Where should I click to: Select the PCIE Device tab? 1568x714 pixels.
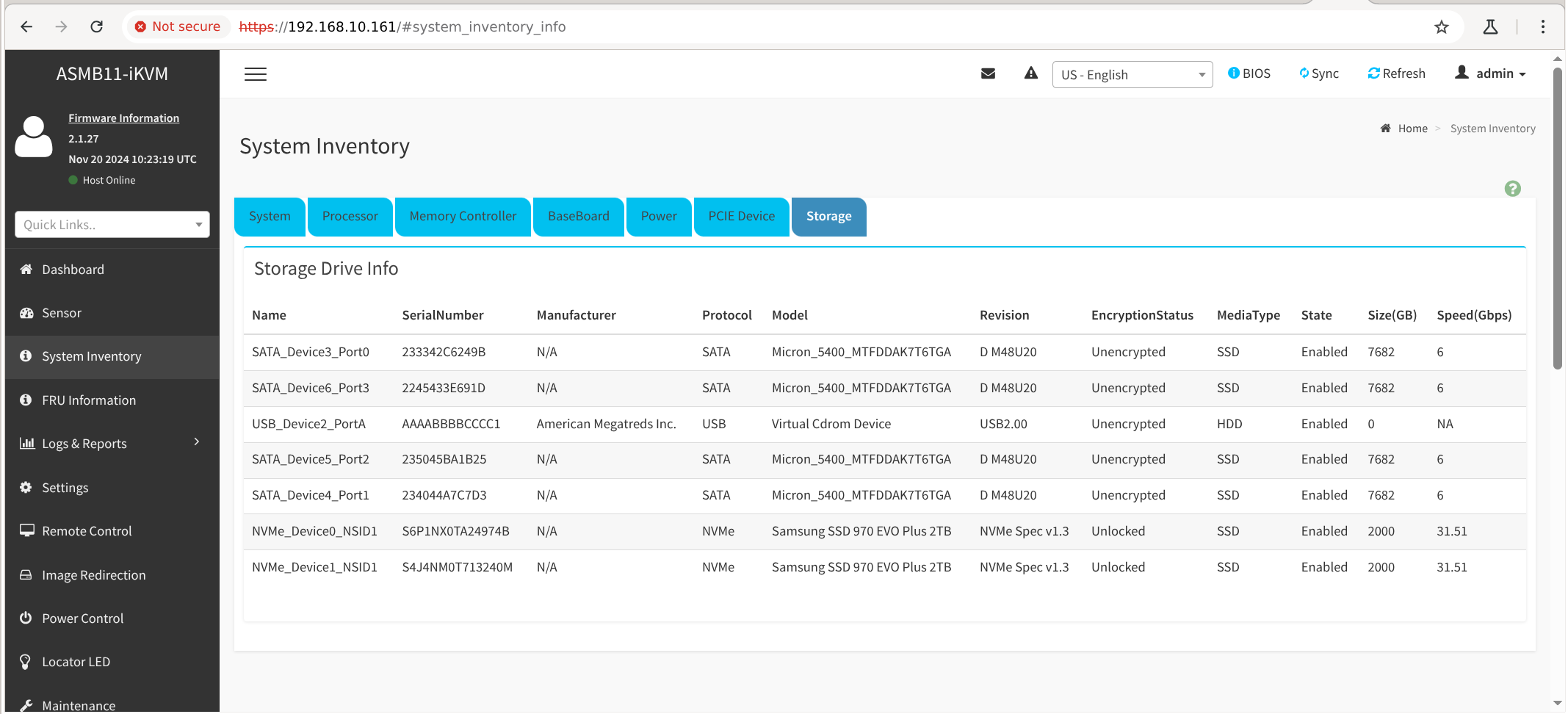741,217
